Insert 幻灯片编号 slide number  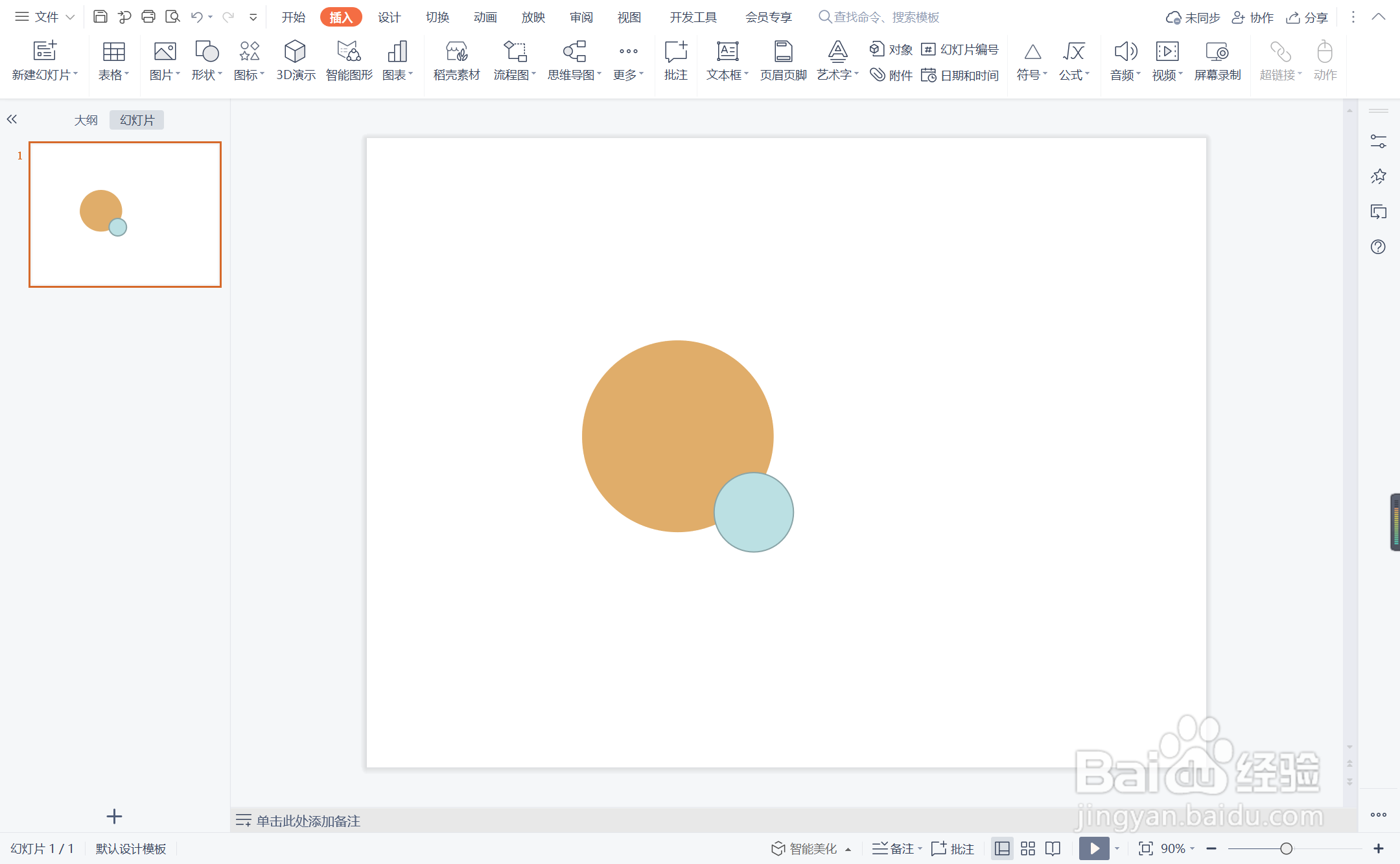960,49
